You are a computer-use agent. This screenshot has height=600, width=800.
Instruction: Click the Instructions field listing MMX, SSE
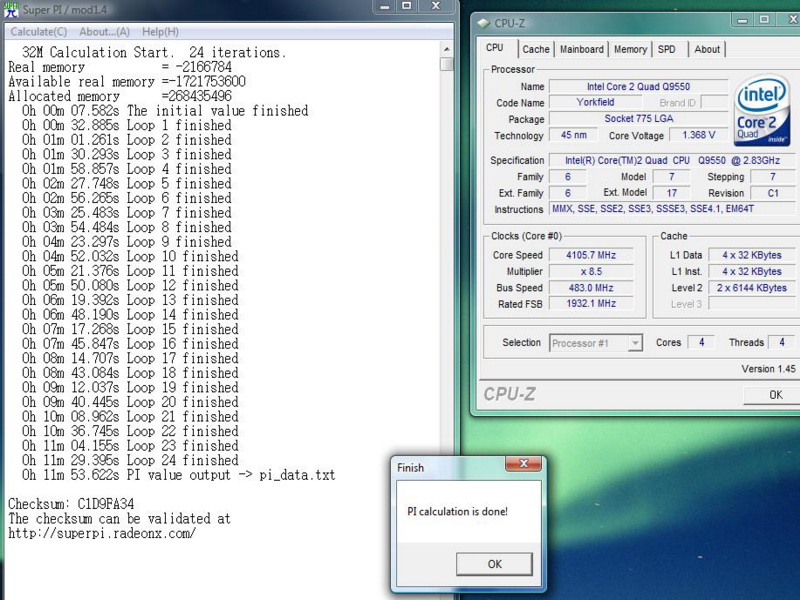point(672,209)
